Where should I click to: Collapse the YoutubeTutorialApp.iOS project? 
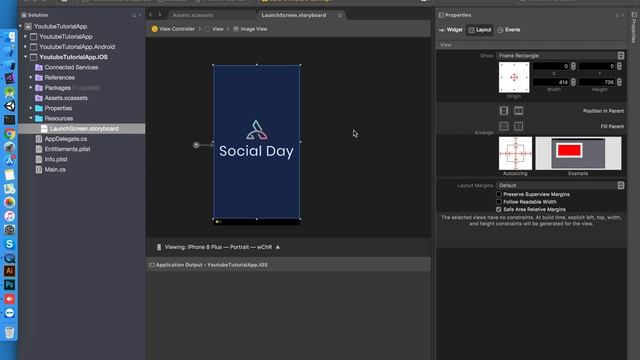pyautogui.click(x=25, y=57)
